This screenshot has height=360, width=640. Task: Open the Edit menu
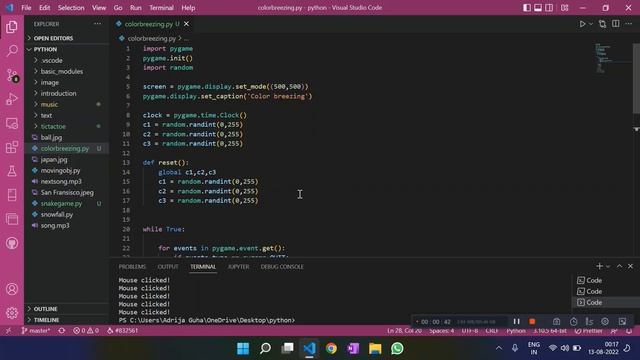point(44,8)
